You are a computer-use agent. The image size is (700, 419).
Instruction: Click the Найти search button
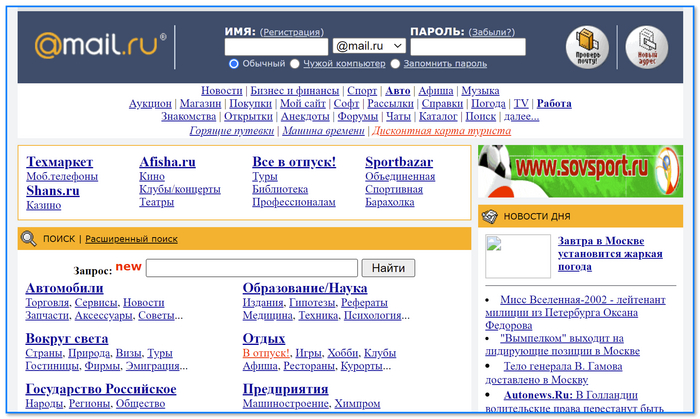(x=388, y=268)
